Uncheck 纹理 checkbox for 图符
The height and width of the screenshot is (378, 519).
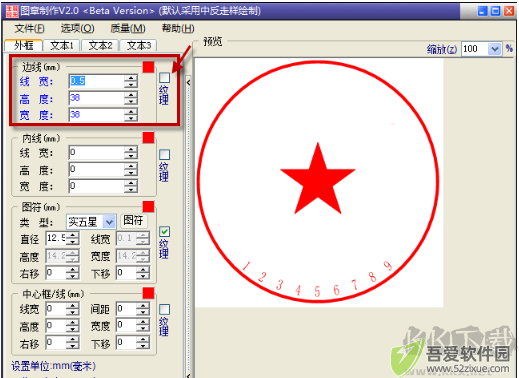tap(164, 232)
